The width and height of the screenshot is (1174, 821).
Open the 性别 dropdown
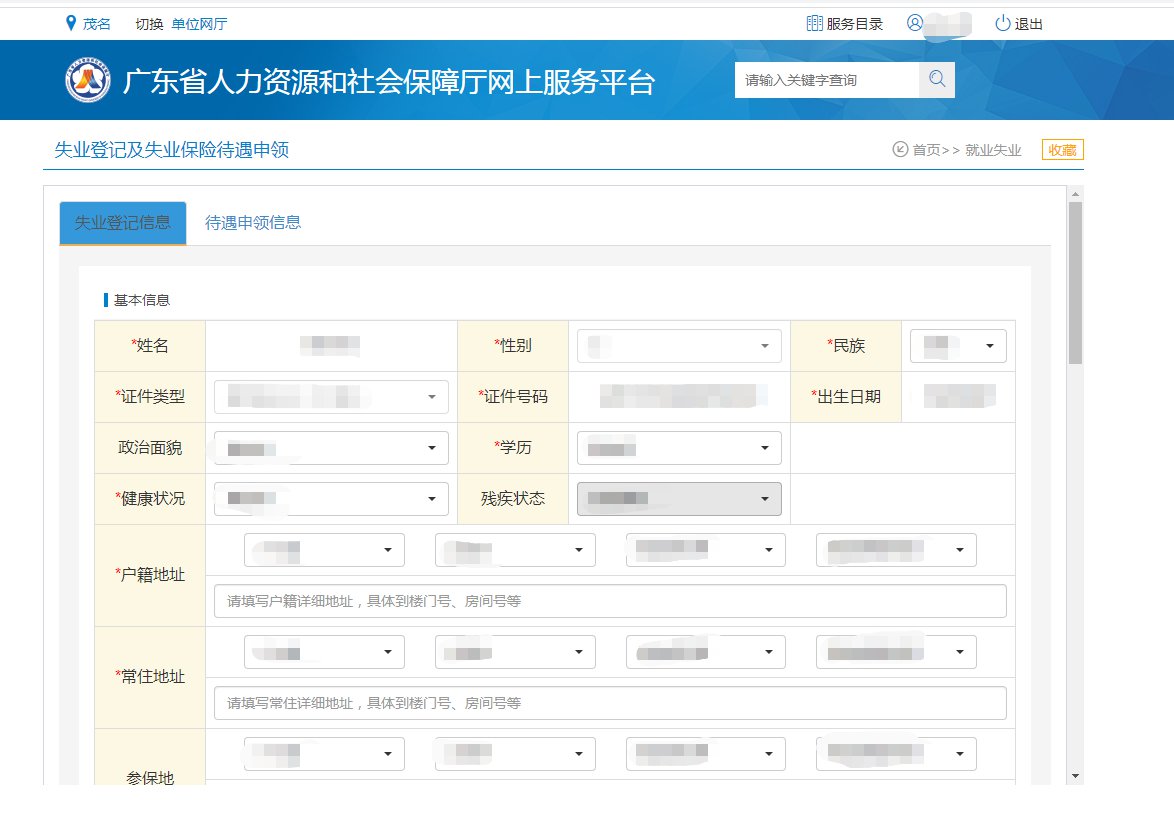[x=679, y=346]
